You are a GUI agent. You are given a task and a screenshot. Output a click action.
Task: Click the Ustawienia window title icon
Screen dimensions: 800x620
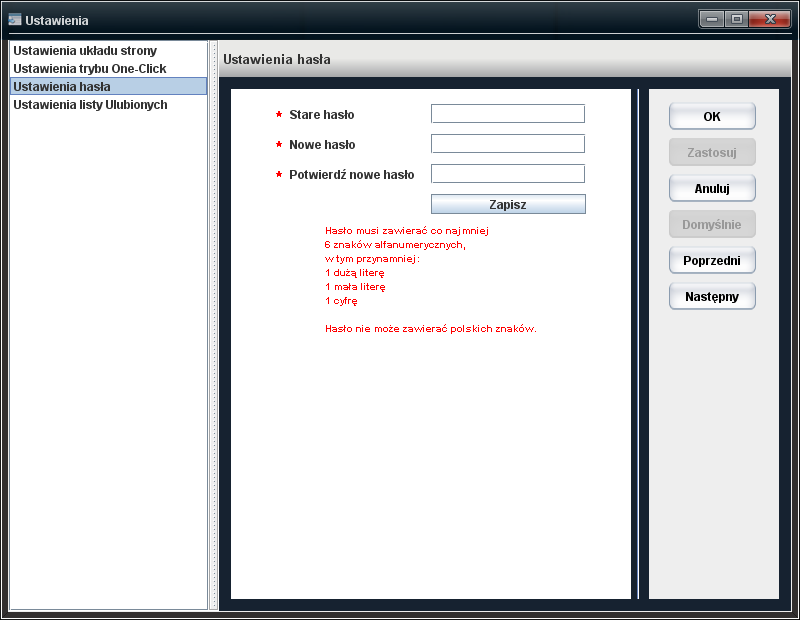[15, 20]
